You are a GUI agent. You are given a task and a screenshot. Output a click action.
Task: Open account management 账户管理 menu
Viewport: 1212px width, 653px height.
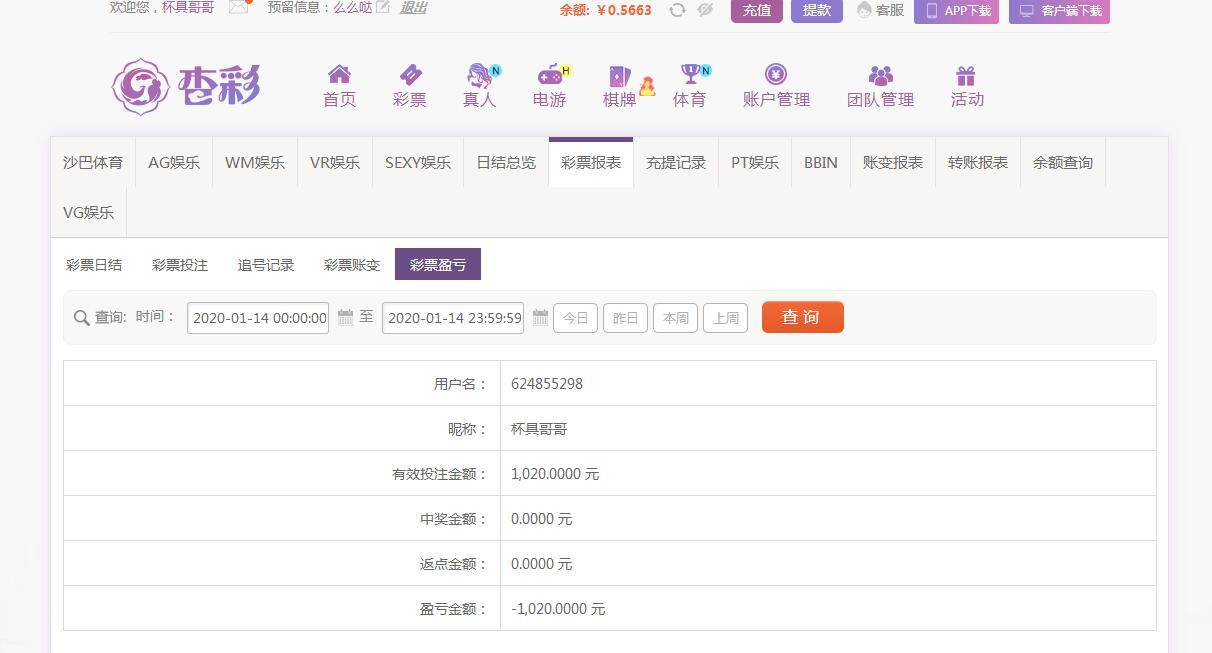(776, 86)
